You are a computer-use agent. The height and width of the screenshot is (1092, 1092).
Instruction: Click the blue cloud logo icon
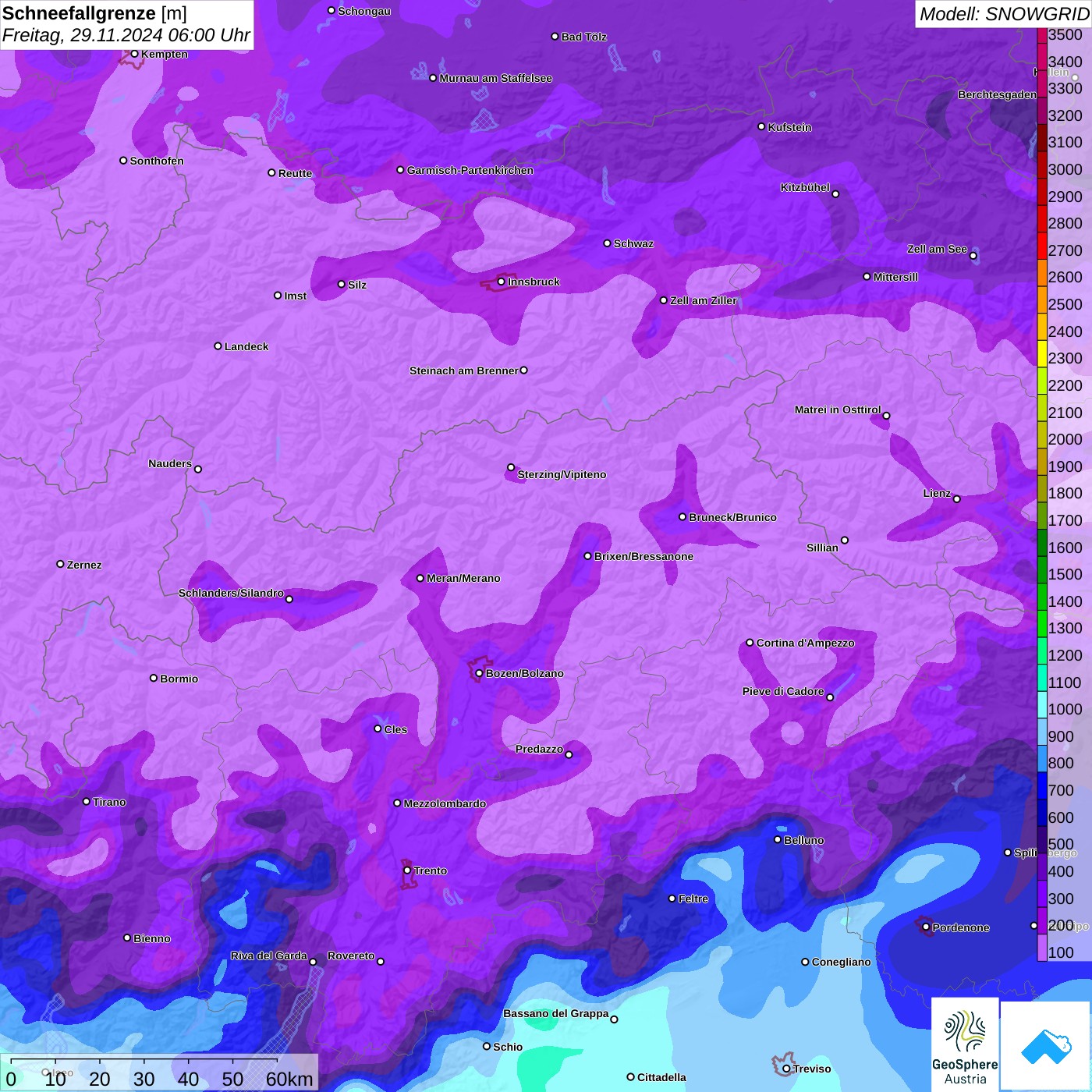tap(1046, 1046)
